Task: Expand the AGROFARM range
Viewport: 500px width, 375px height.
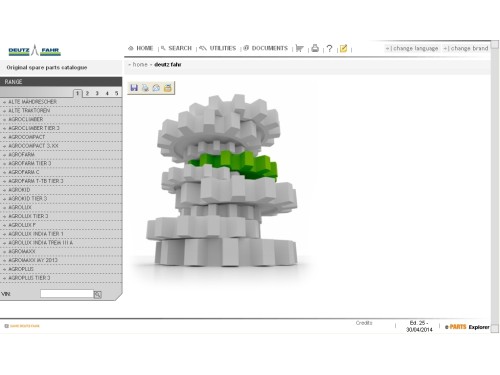Action: [x=61, y=155]
